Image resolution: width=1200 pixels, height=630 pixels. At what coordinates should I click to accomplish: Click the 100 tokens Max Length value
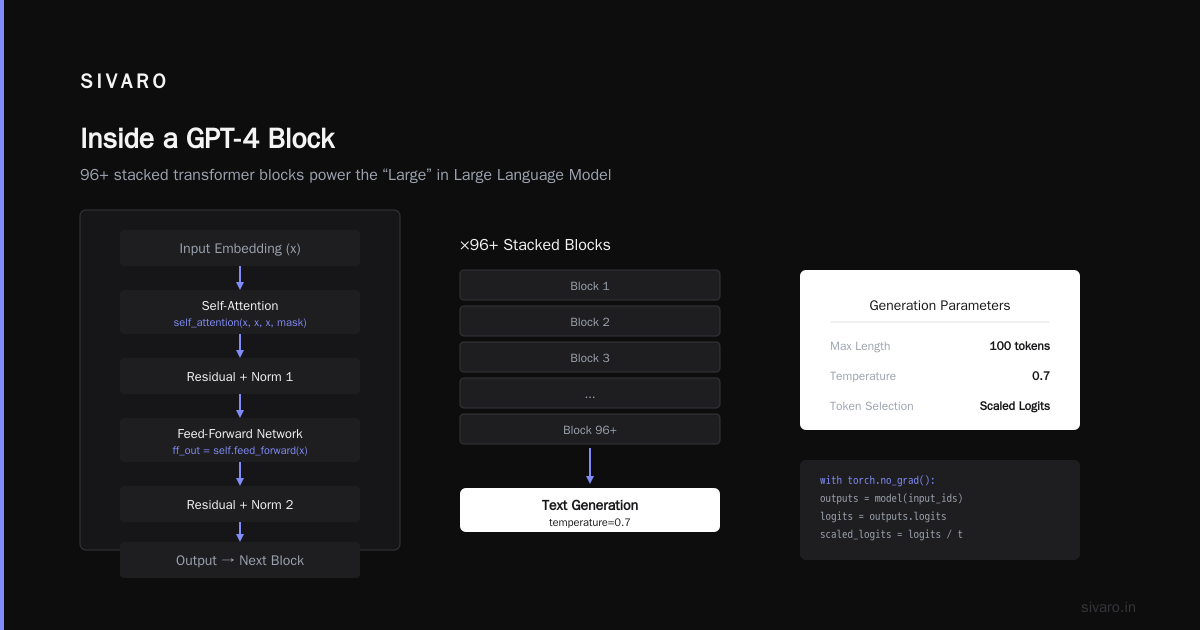(1019, 346)
